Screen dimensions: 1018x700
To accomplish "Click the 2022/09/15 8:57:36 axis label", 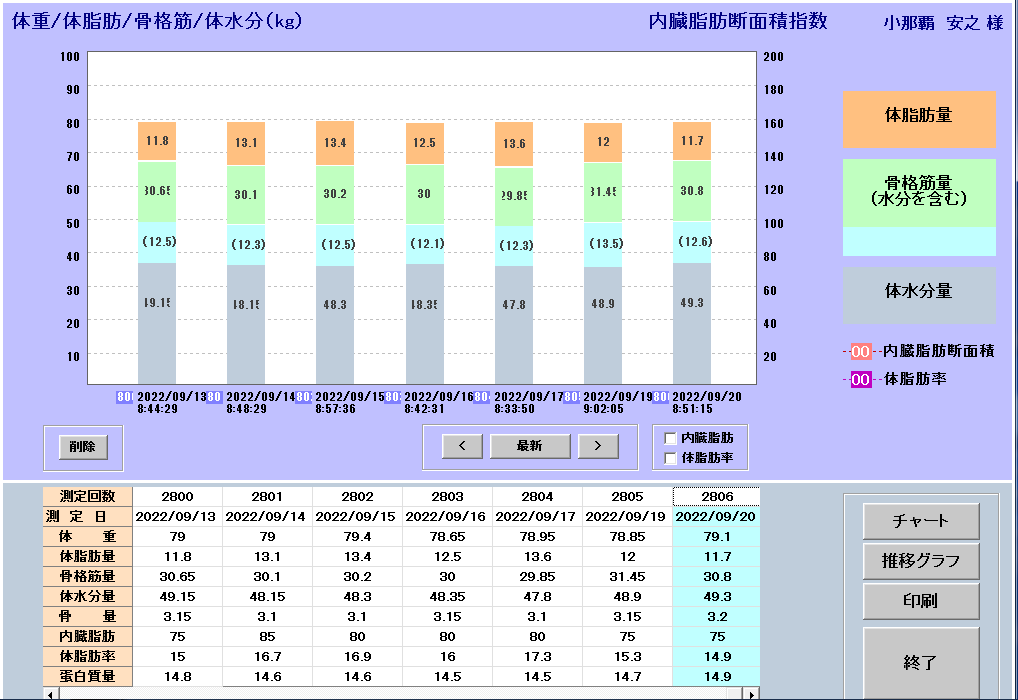I will tap(349, 403).
